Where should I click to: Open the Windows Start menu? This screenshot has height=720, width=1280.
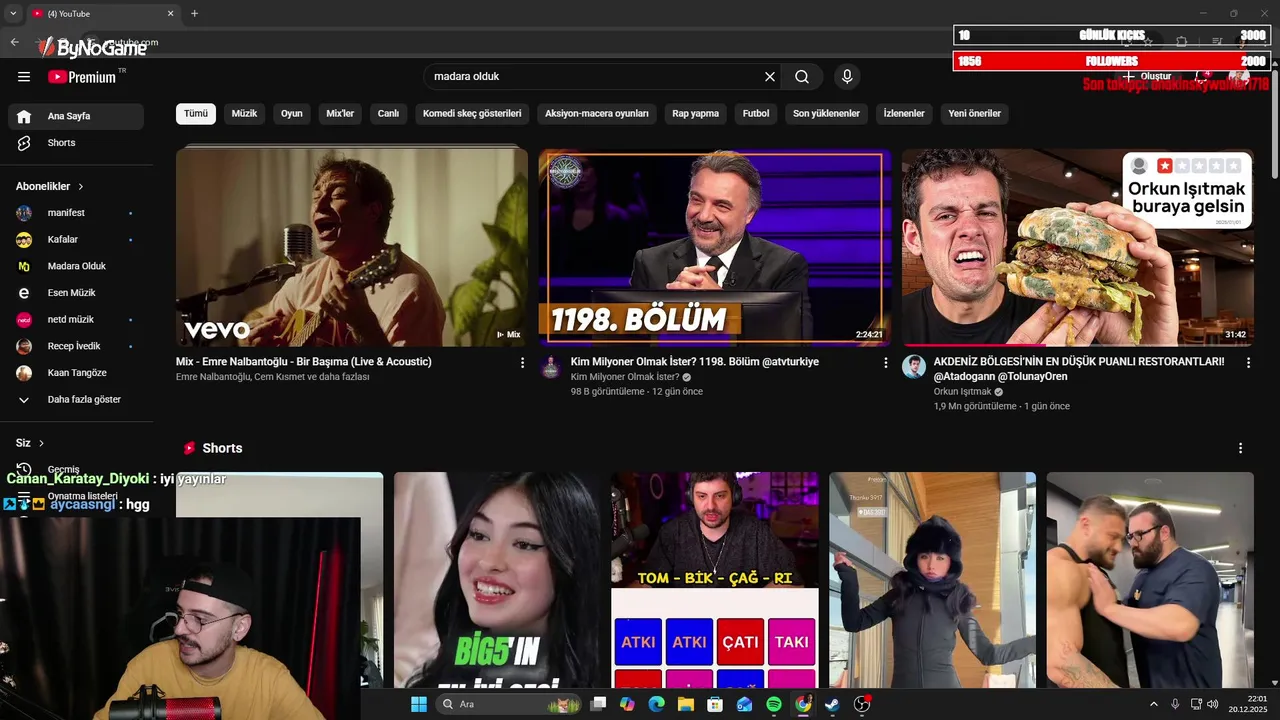(x=419, y=704)
